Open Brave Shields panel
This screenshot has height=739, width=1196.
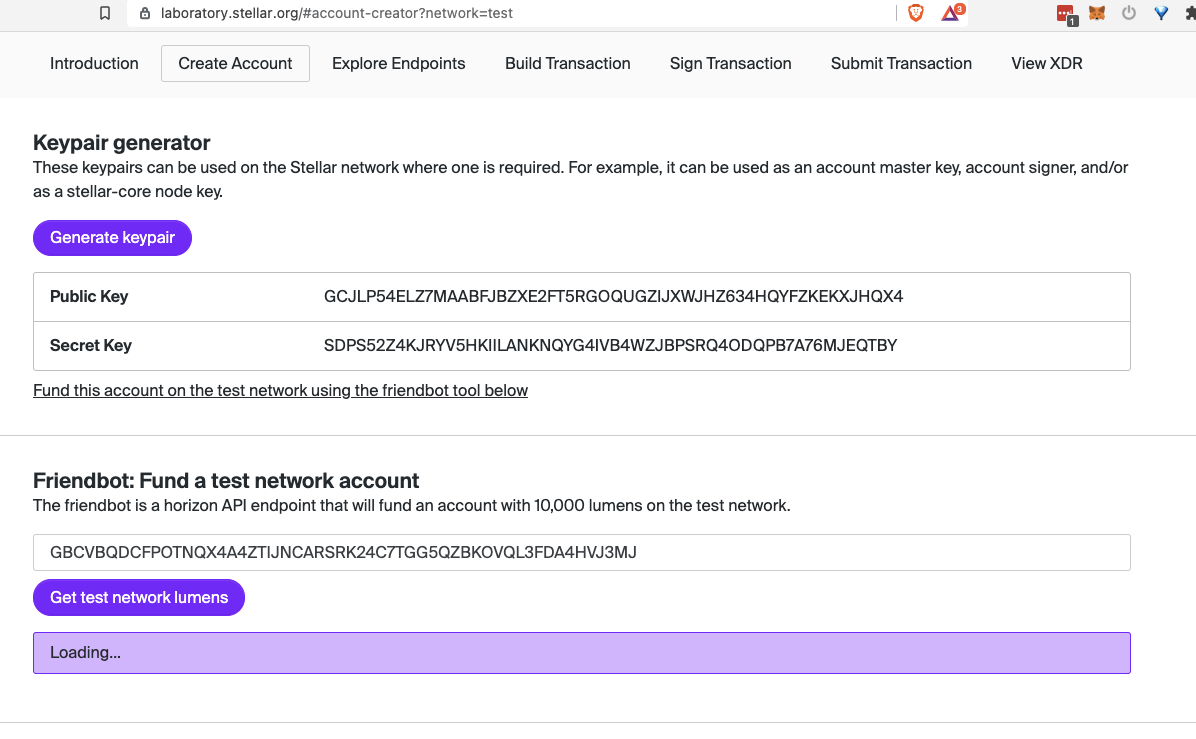916,14
